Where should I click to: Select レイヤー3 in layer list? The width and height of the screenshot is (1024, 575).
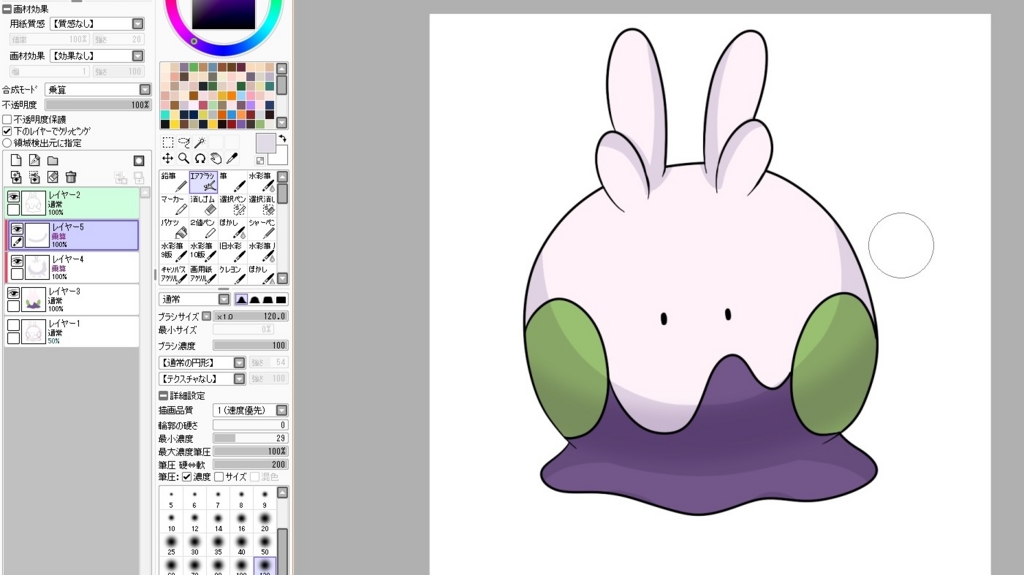pyautogui.click(x=72, y=300)
